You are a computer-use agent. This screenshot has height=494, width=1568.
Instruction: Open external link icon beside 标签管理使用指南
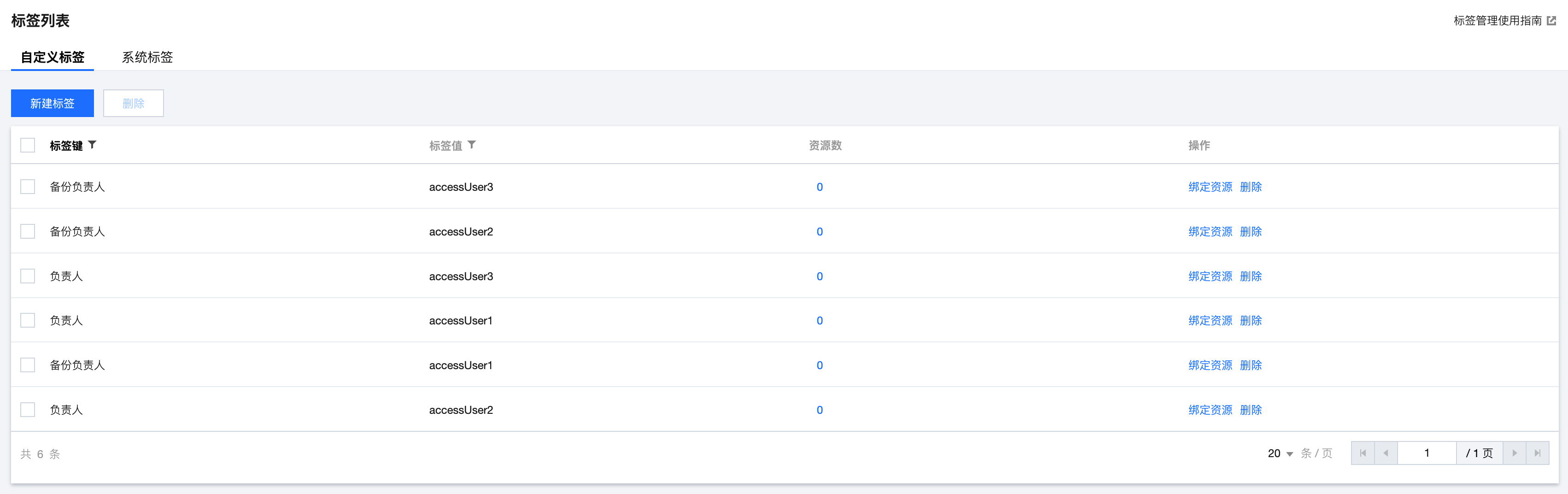coord(1551,21)
